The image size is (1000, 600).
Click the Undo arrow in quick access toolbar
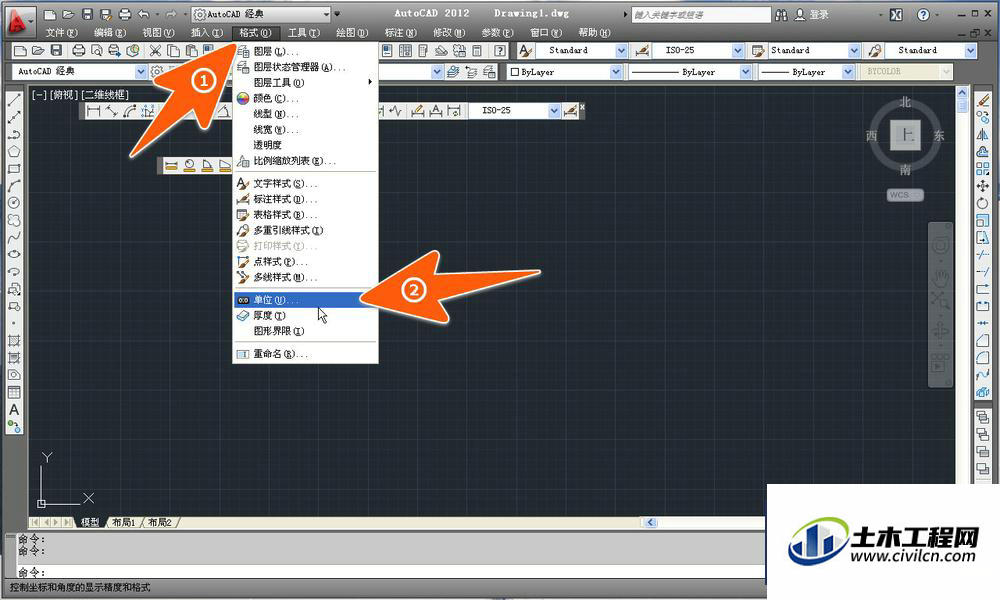tap(143, 14)
